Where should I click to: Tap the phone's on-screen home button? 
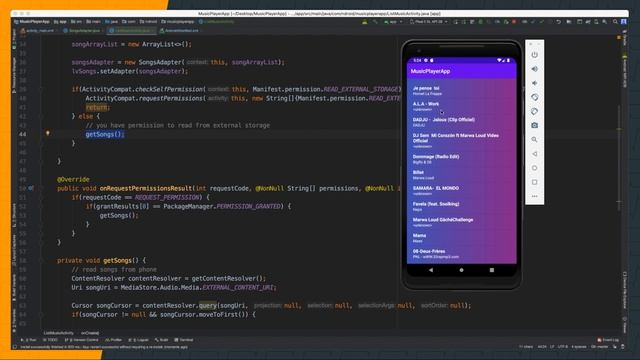click(461, 270)
